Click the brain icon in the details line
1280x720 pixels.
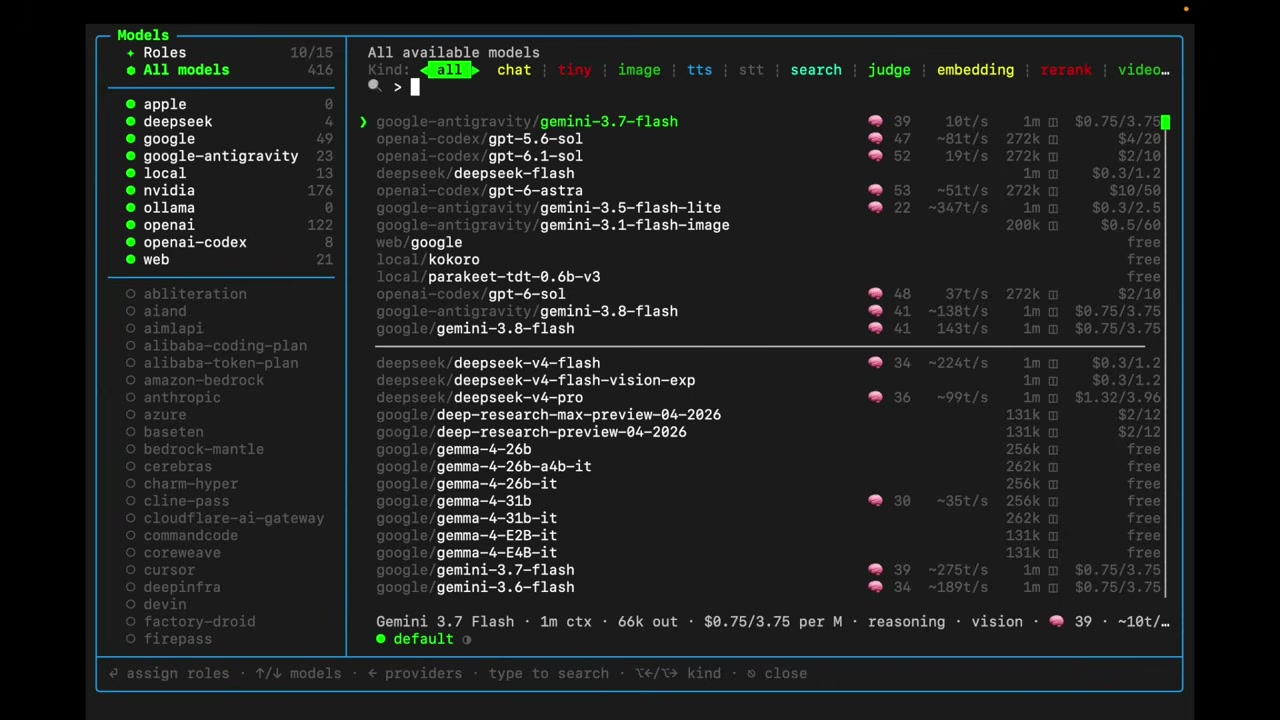1057,622
